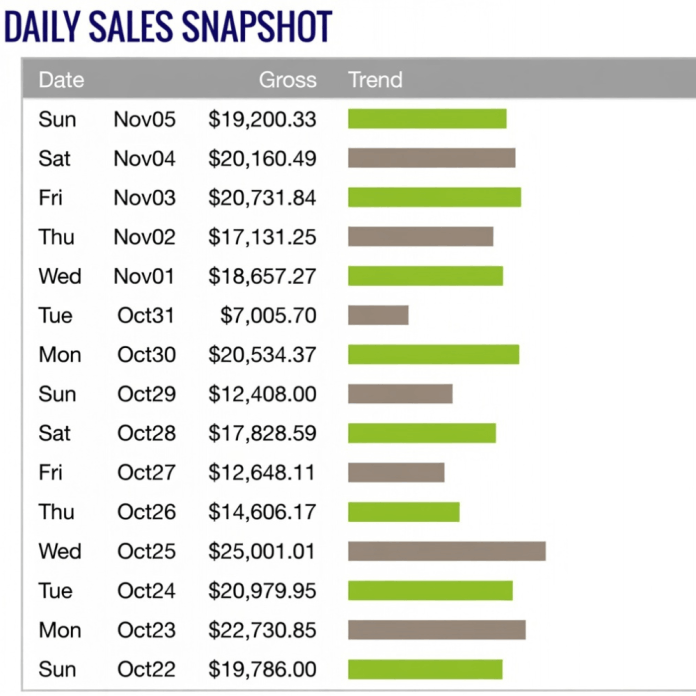Screen dimensions: 696x696
Task: Click the trend bar for Oct22
Action: click(x=425, y=669)
